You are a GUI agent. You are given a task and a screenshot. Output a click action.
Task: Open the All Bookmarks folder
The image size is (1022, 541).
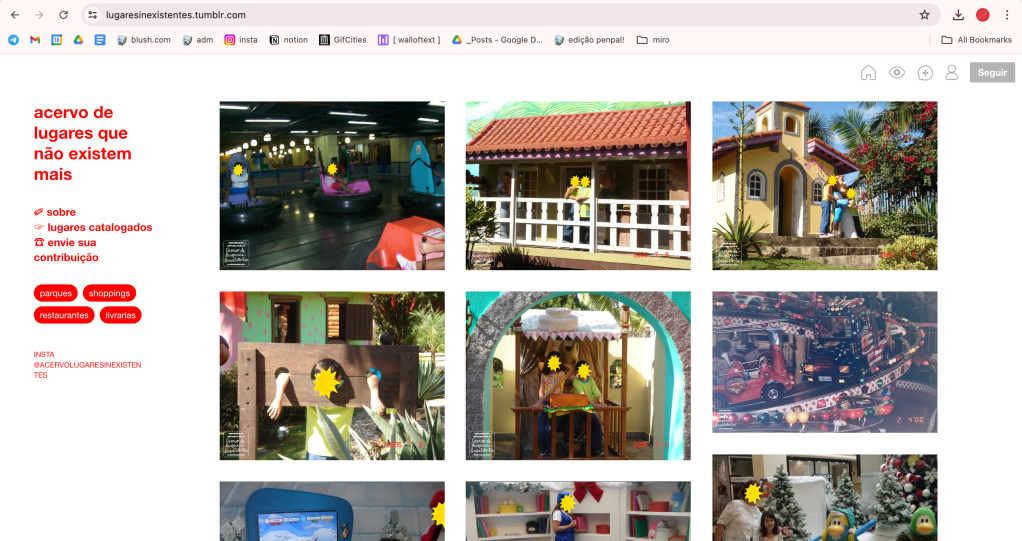[976, 40]
